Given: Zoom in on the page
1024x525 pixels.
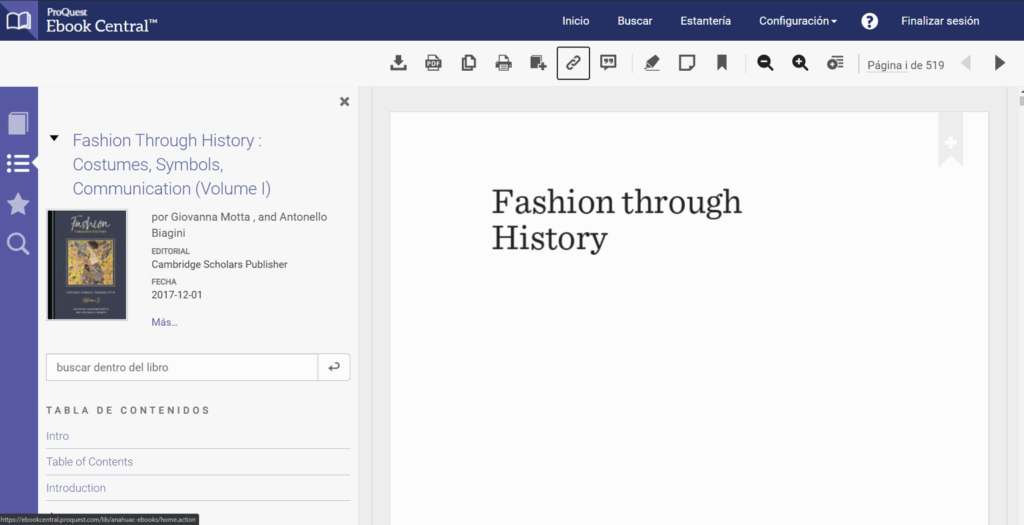Looking at the screenshot, I should 800,63.
